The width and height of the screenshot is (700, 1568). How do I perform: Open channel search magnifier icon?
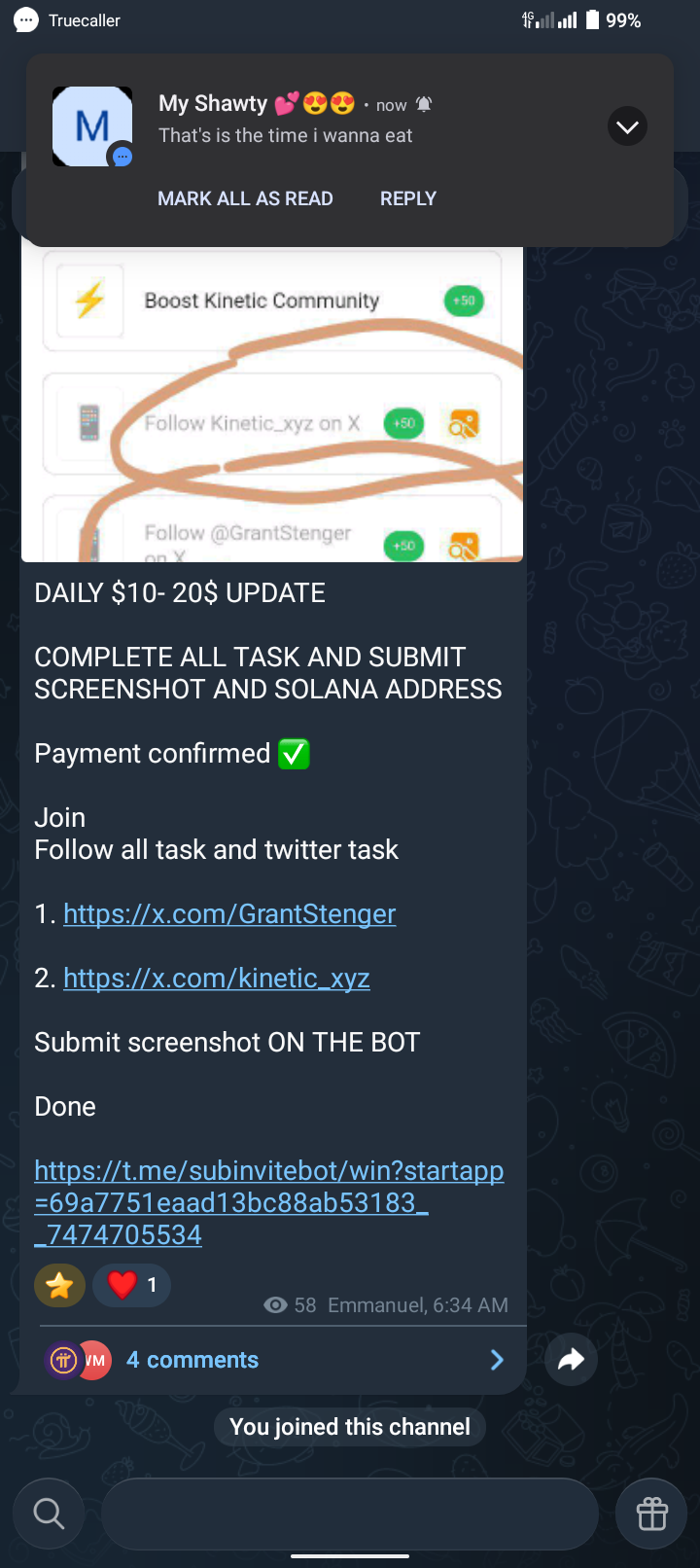pos(49,1514)
